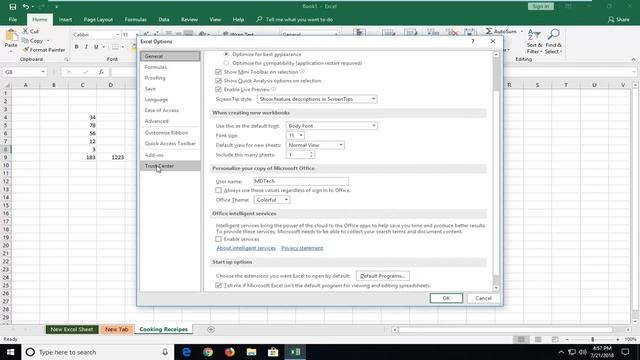Click the Cut scissors icon
Viewport: 640px width, 360px height.
[25, 31]
